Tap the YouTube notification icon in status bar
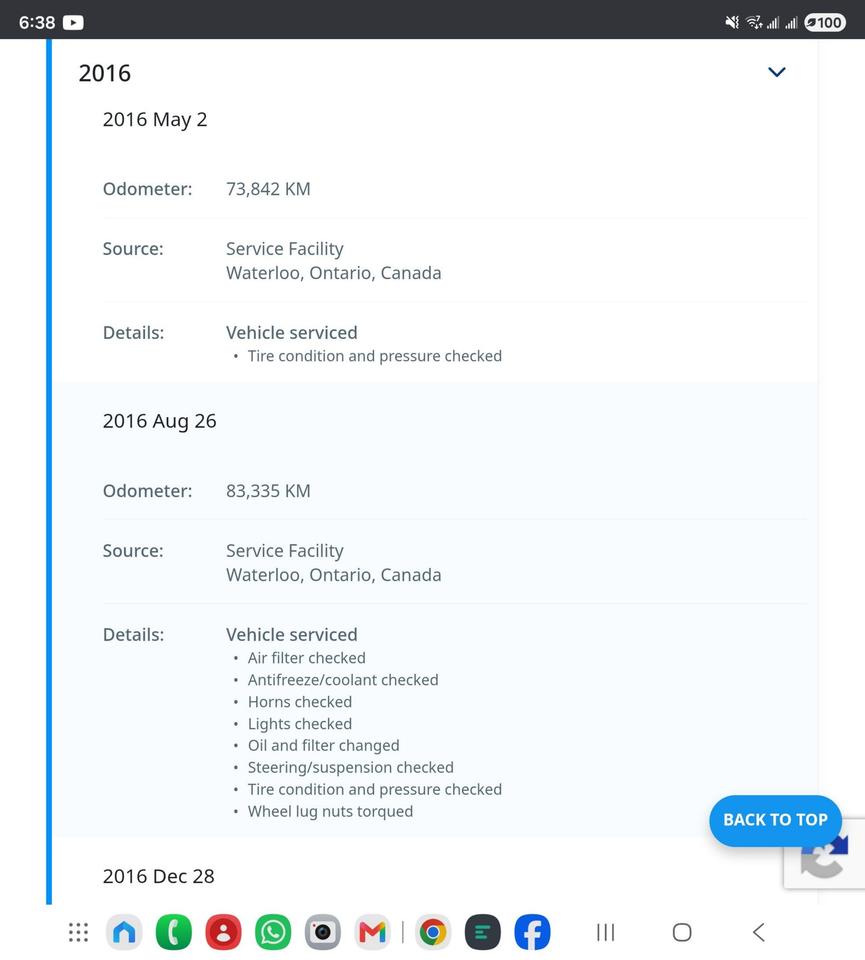 point(73,23)
